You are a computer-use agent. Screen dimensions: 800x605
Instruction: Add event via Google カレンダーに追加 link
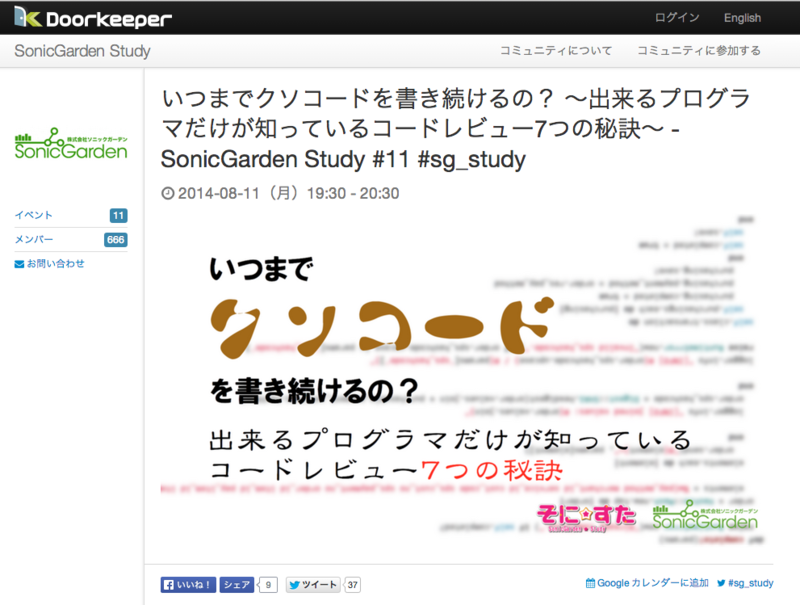[x=653, y=583]
